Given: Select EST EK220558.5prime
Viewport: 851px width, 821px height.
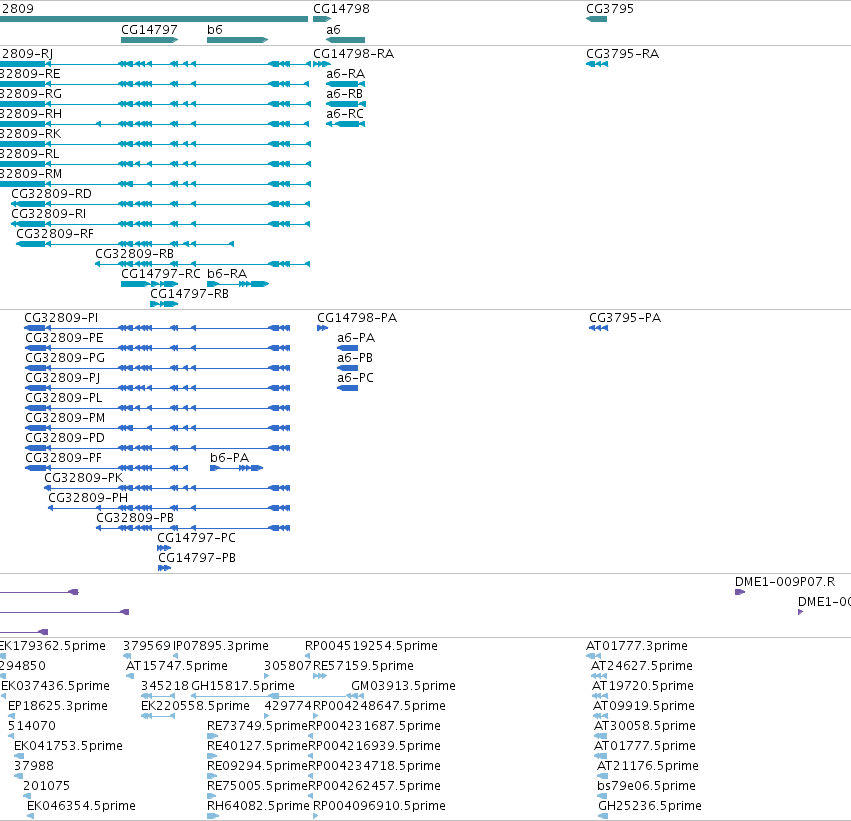Looking at the screenshot, I should click(158, 716).
